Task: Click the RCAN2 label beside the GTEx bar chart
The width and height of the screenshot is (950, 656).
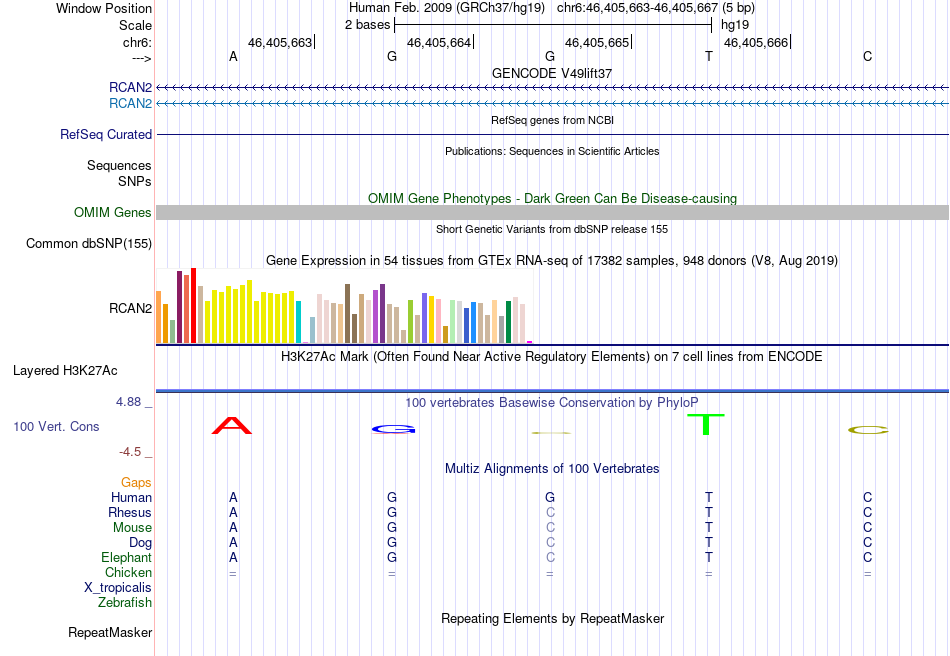Action: pyautogui.click(x=130, y=308)
